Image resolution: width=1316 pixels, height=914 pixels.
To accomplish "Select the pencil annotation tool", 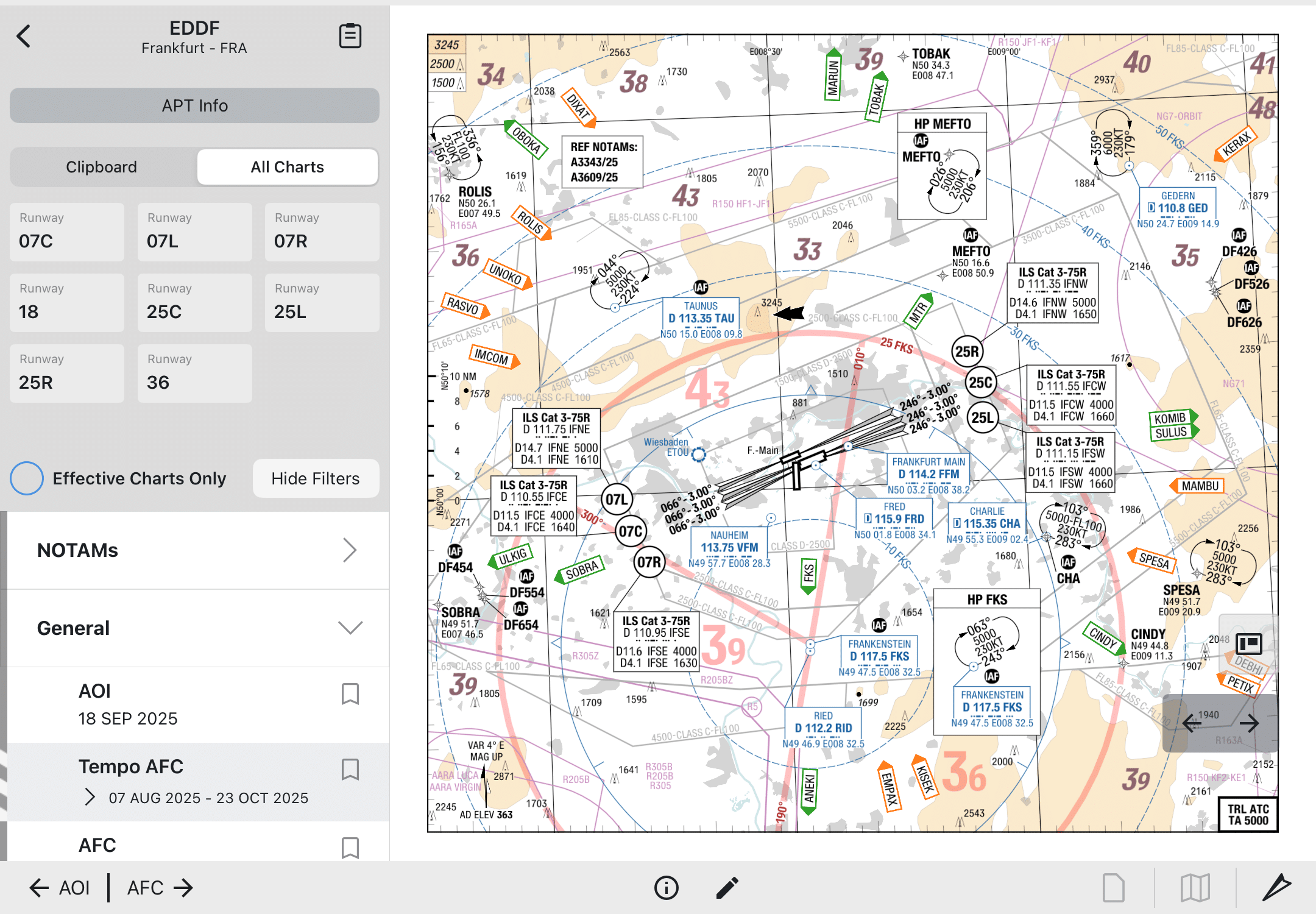I will click(x=727, y=888).
